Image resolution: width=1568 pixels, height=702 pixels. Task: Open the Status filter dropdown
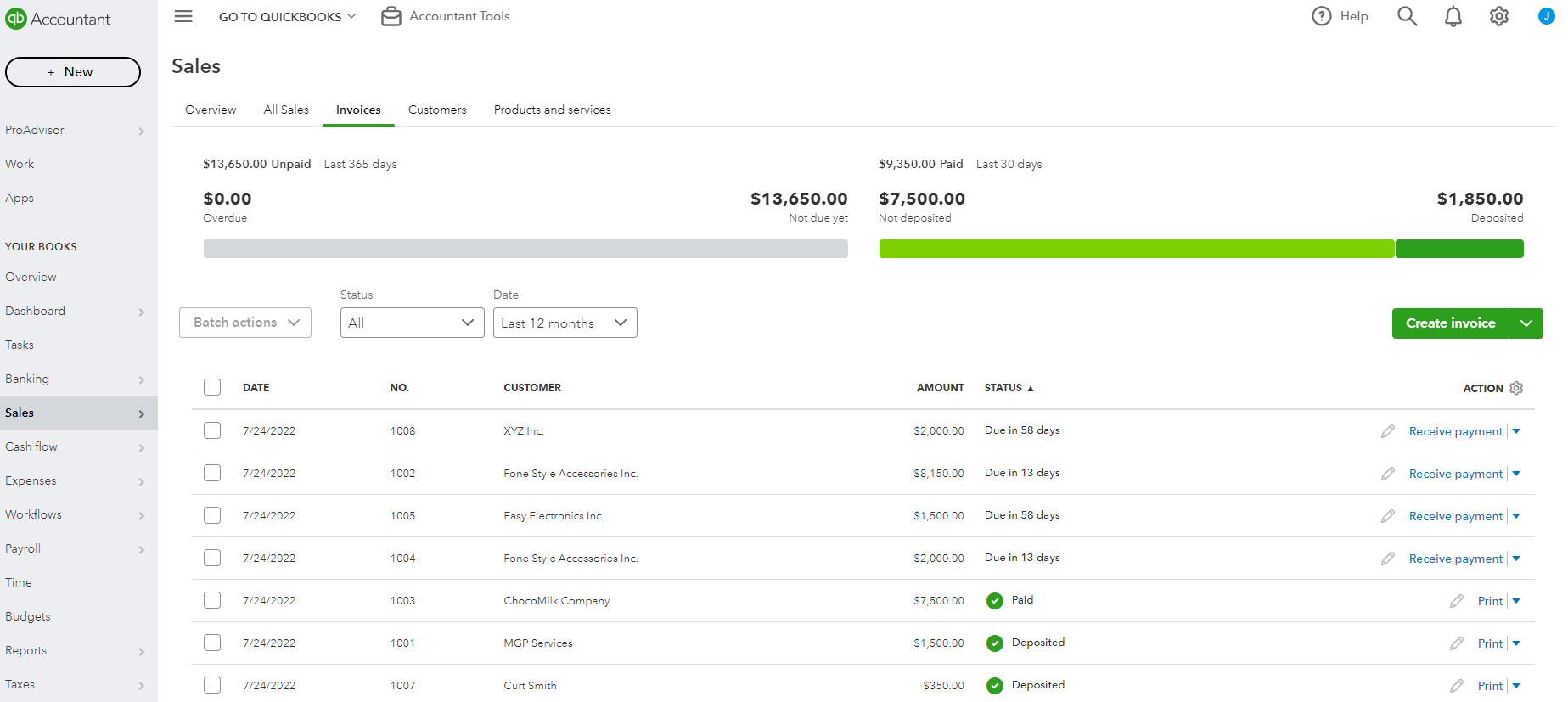click(412, 323)
